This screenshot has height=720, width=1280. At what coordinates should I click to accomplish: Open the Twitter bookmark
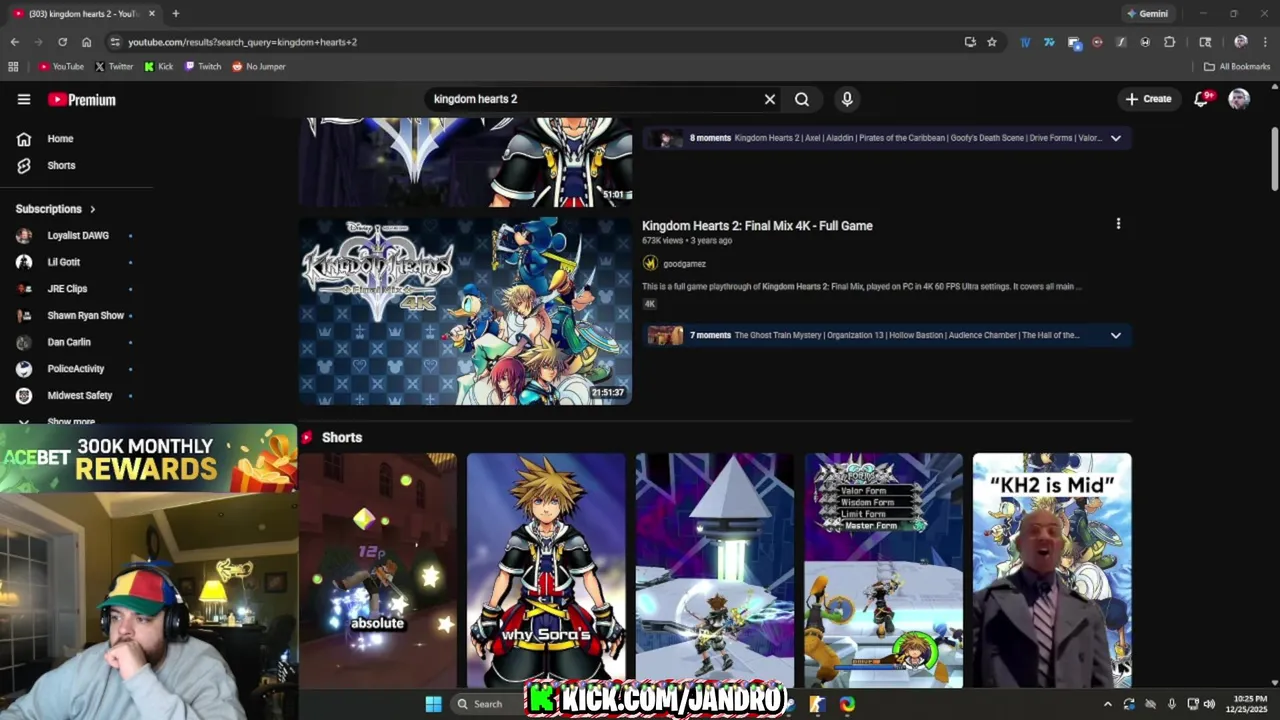114,67
